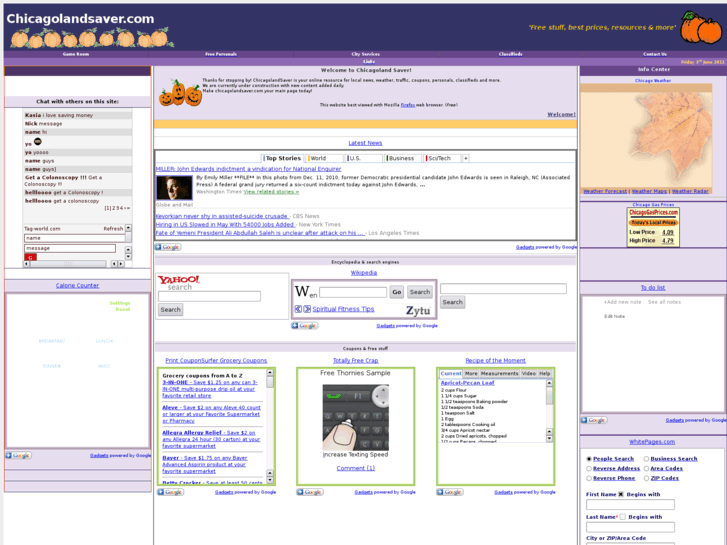
Task: Click the chat name input field
Action: click(75, 238)
